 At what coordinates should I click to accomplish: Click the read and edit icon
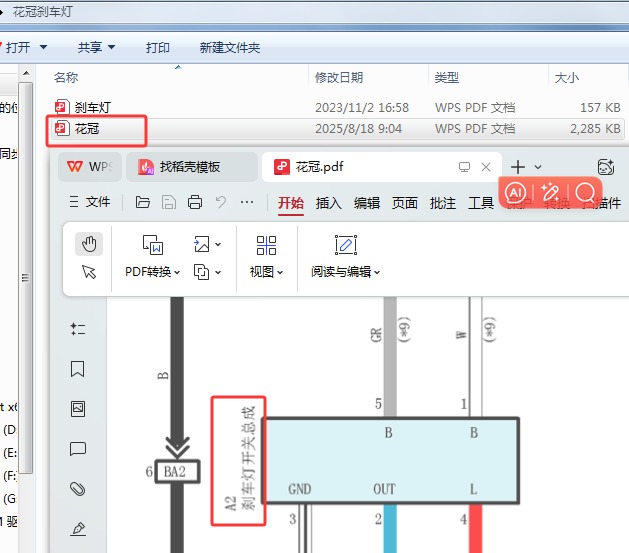pos(346,245)
